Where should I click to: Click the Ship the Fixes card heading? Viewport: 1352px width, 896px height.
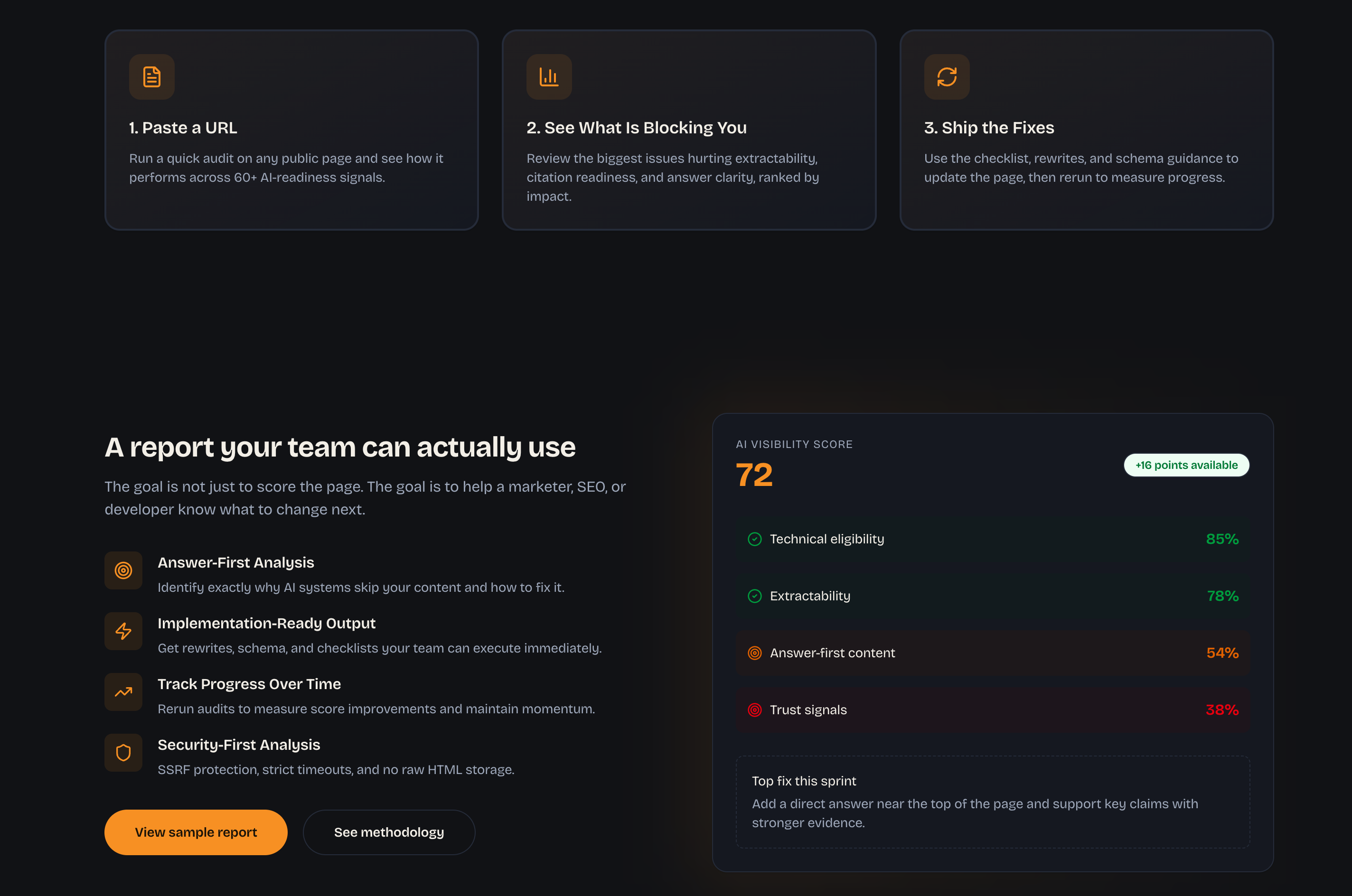pyautogui.click(x=988, y=128)
